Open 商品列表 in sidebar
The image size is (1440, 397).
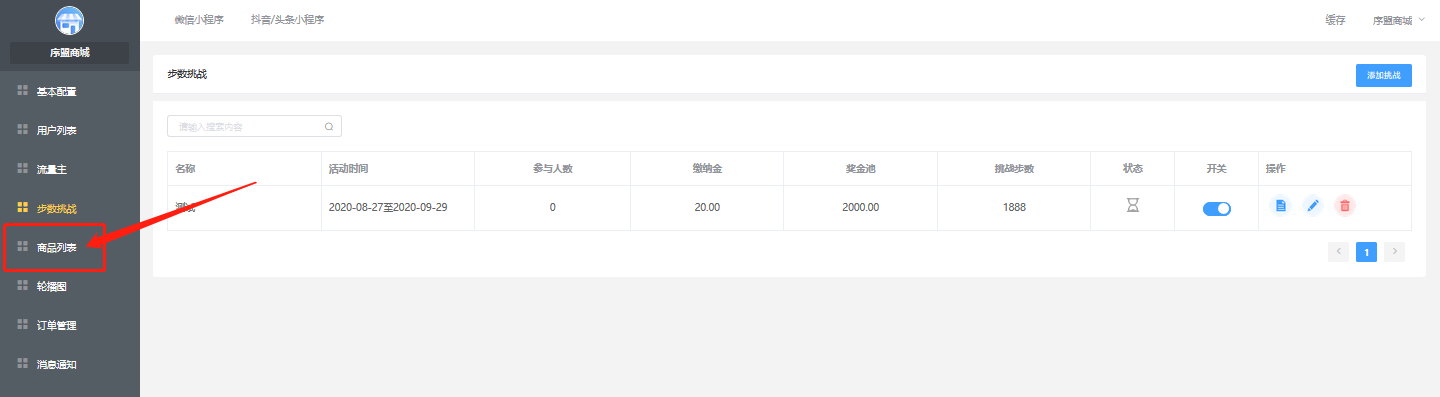pos(55,248)
